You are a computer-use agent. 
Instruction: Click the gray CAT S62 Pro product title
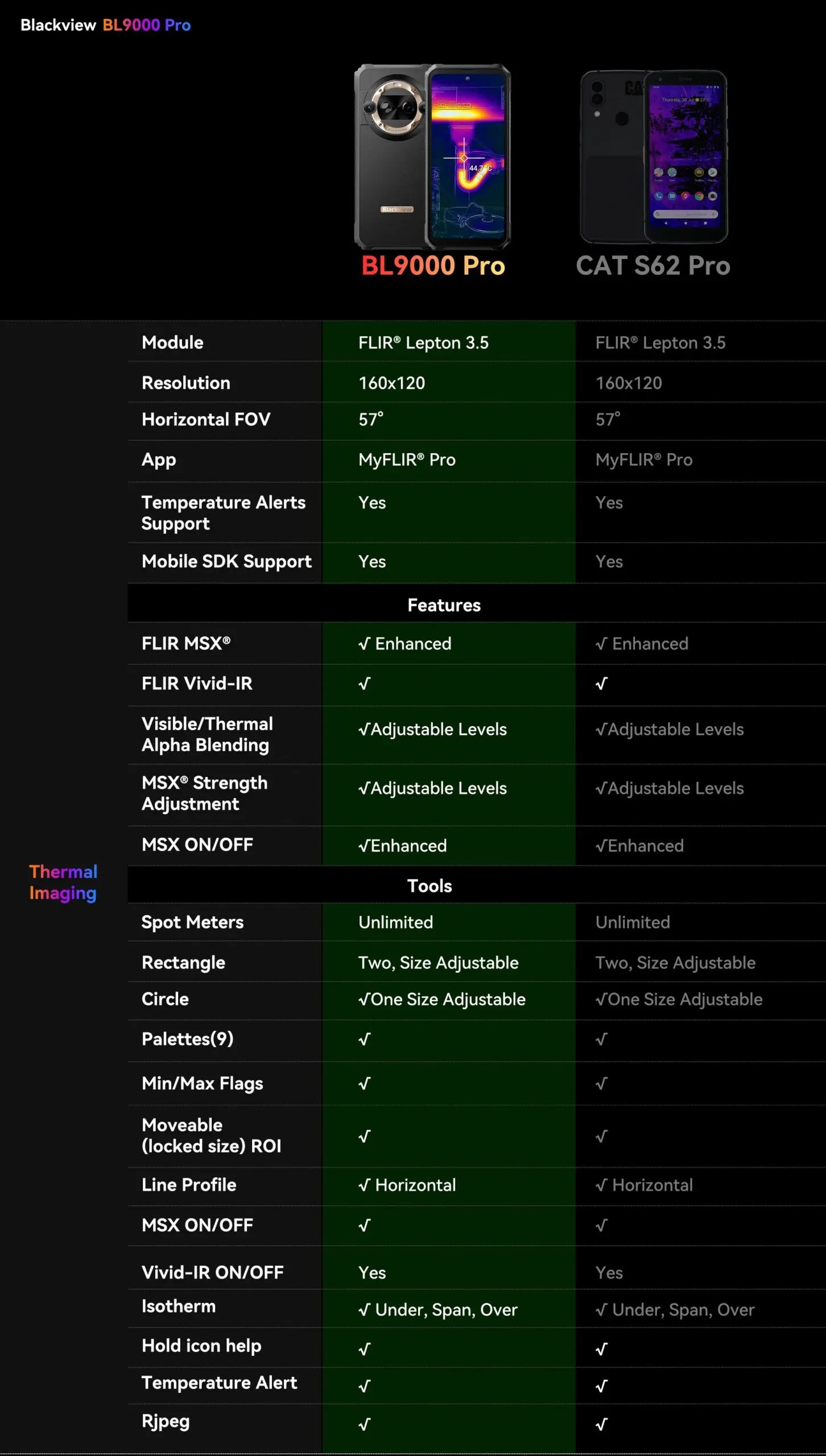(x=653, y=266)
